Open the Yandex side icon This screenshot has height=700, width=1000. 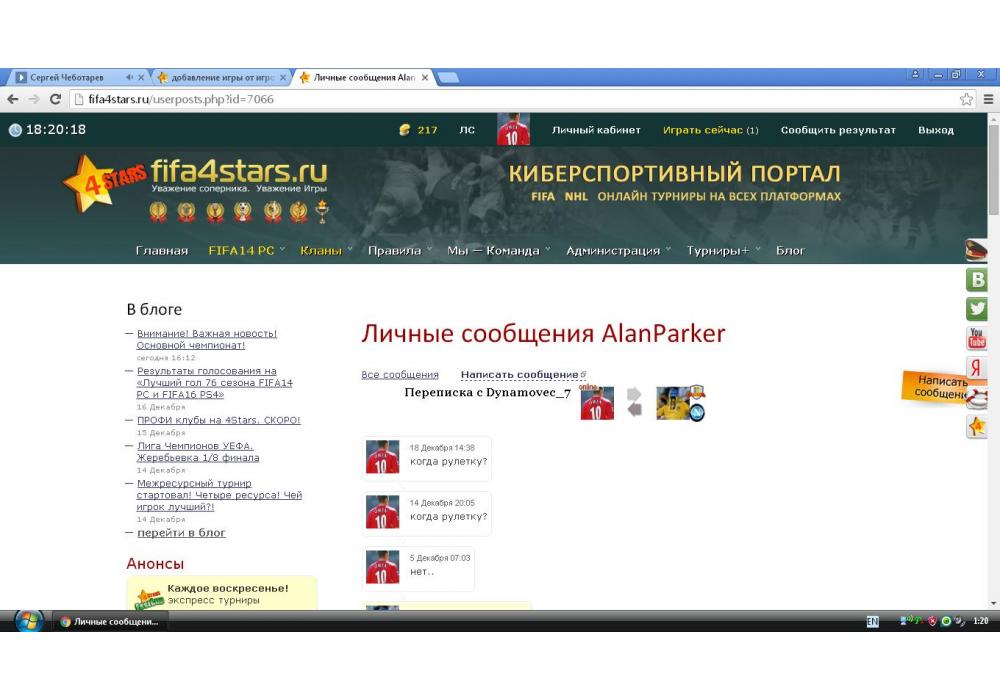976,367
